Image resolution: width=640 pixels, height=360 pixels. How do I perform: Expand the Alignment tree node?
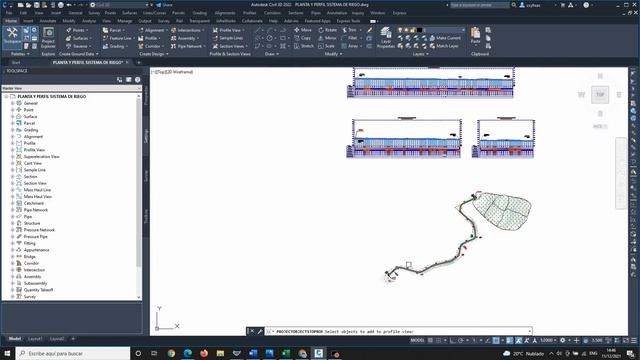[13, 136]
